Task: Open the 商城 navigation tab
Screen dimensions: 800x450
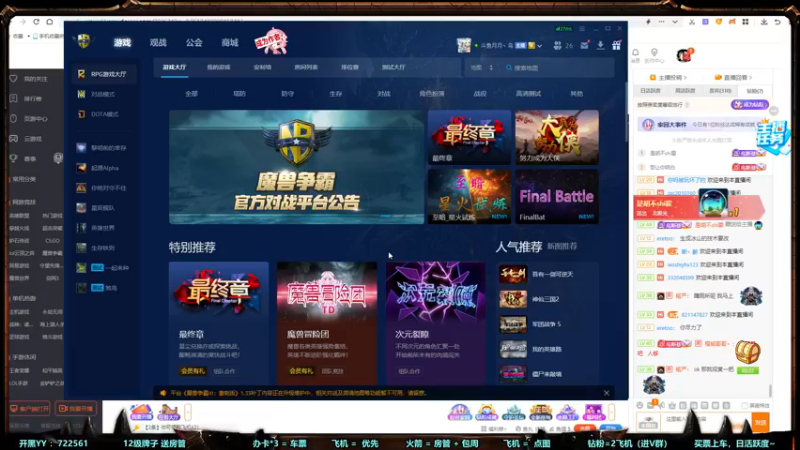Action: (230, 43)
